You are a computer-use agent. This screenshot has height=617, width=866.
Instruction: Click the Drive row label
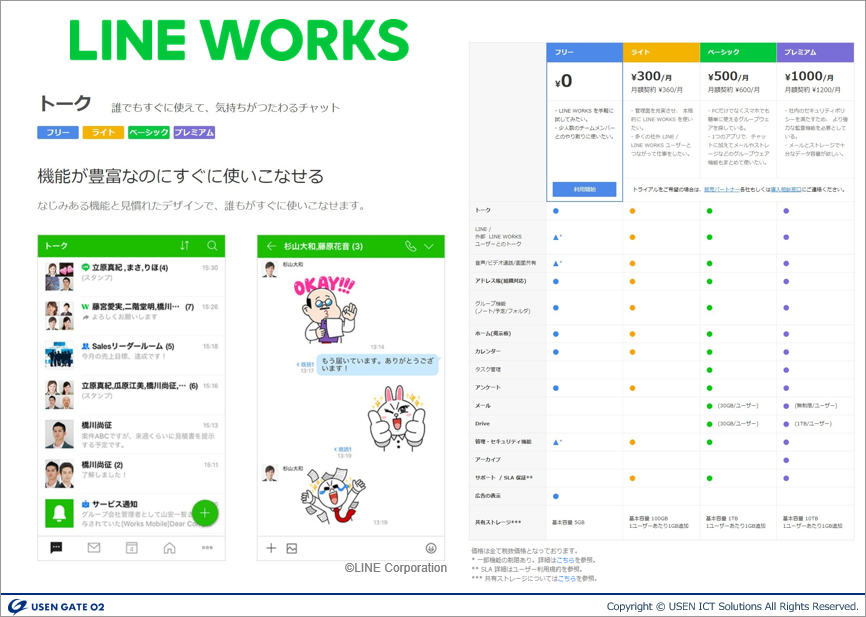482,424
